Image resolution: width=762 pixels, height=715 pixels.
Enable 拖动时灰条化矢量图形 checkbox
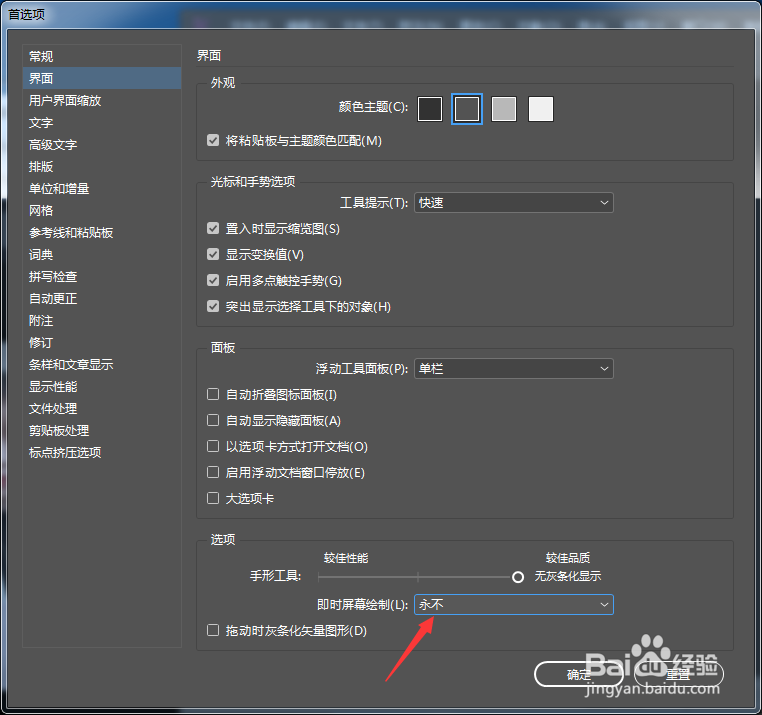(x=213, y=630)
